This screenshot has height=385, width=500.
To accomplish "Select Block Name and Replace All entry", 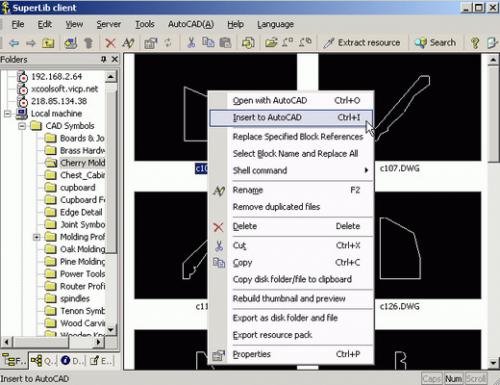I will [291, 154].
